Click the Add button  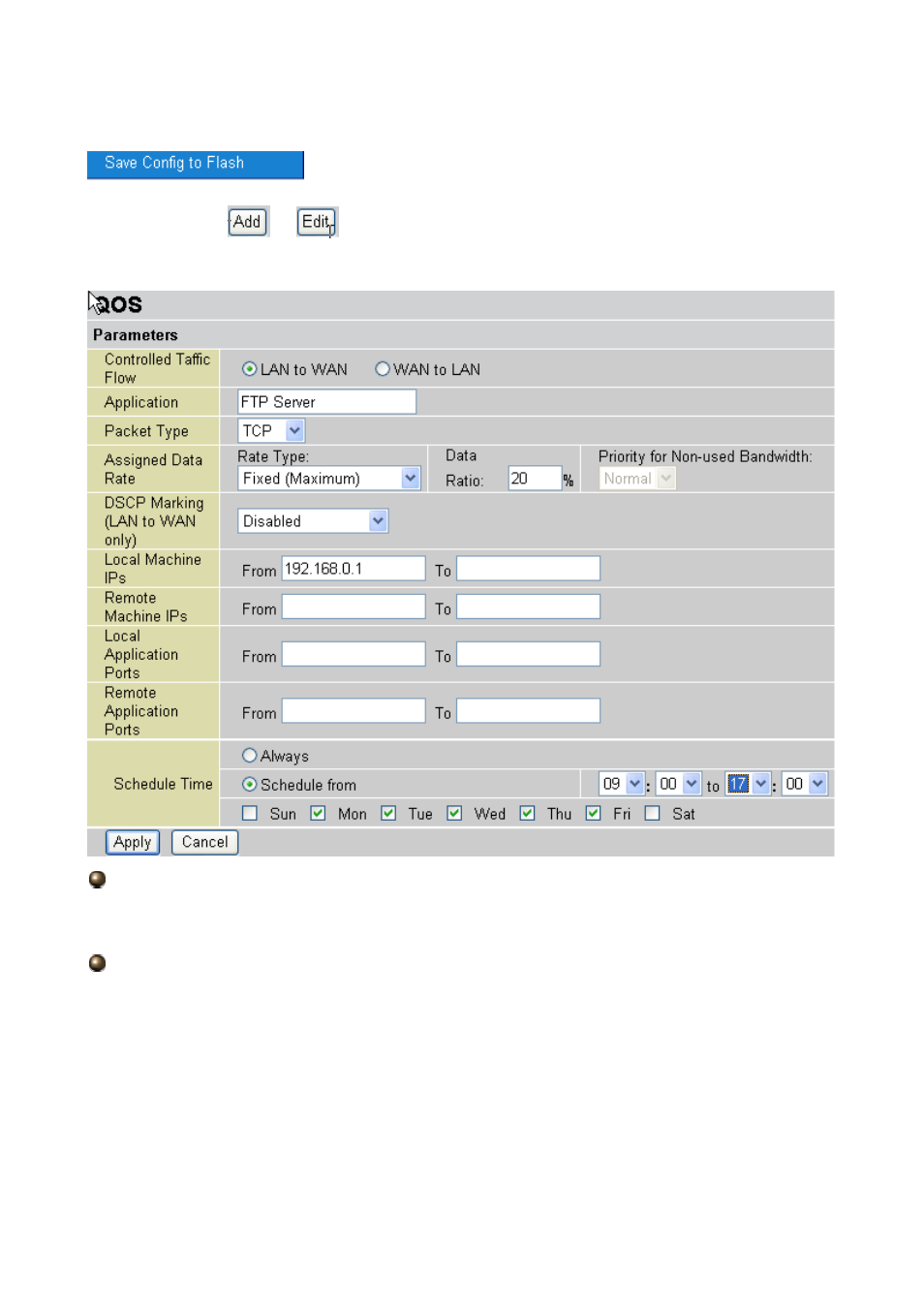248,222
